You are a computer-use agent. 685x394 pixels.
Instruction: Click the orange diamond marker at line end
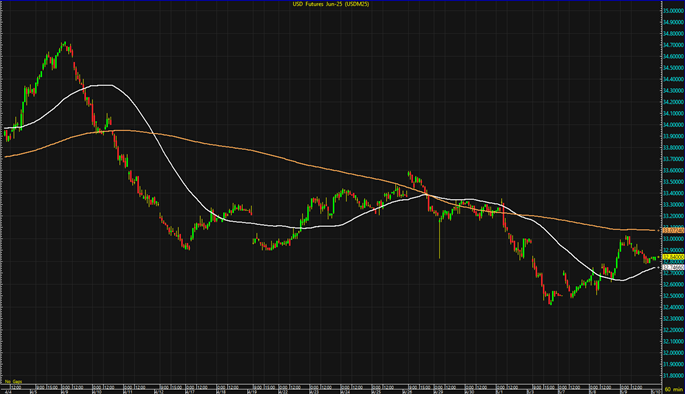658,230
